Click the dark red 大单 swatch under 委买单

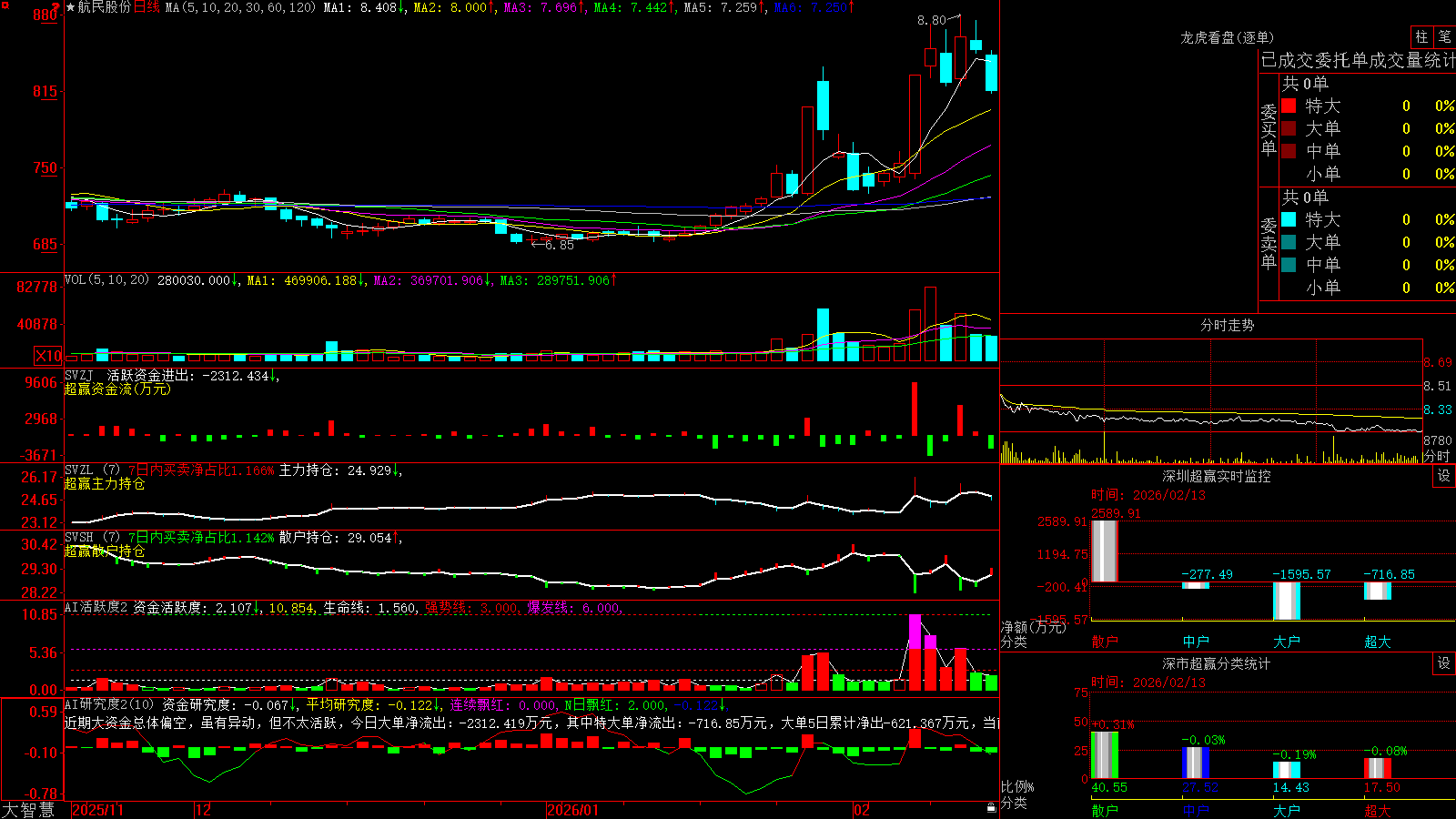[x=1289, y=128]
